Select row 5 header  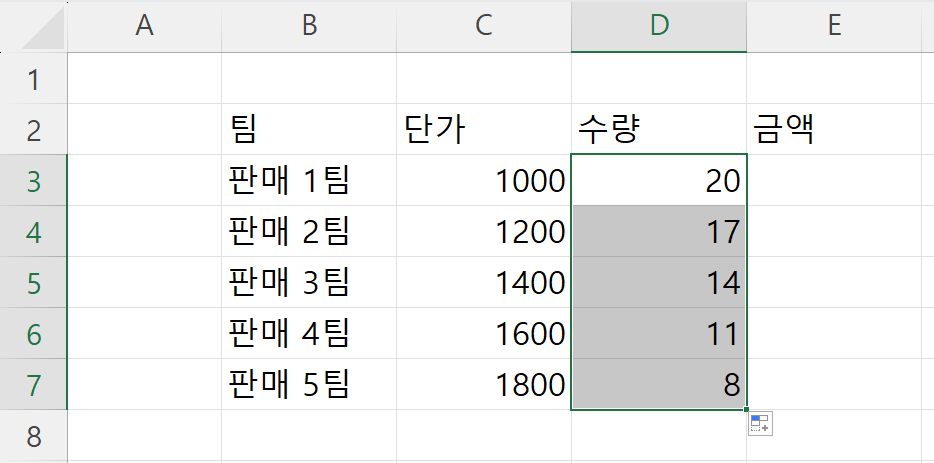click(33, 282)
